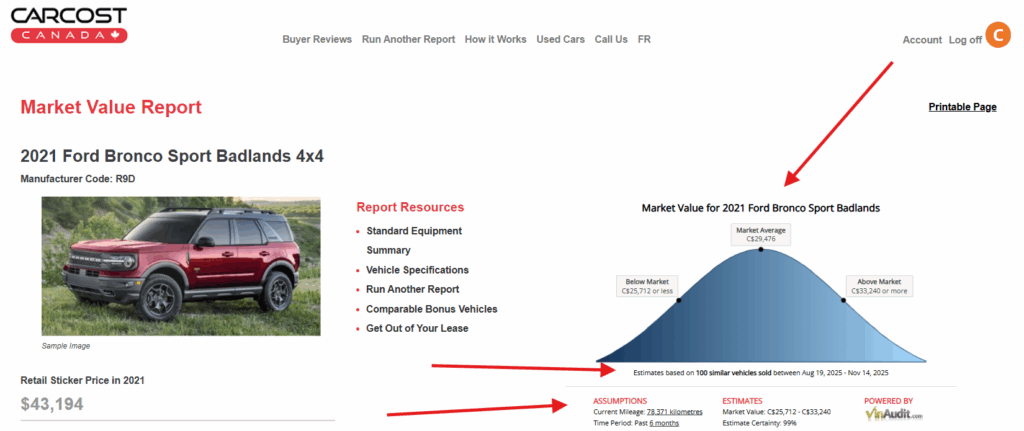Click the Below Market C$25,712 label
The width and height of the screenshot is (1024, 431).
648,286
